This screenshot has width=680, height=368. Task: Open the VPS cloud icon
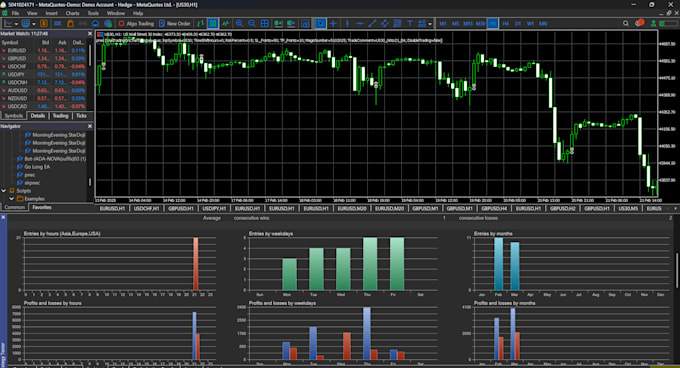(x=95, y=23)
